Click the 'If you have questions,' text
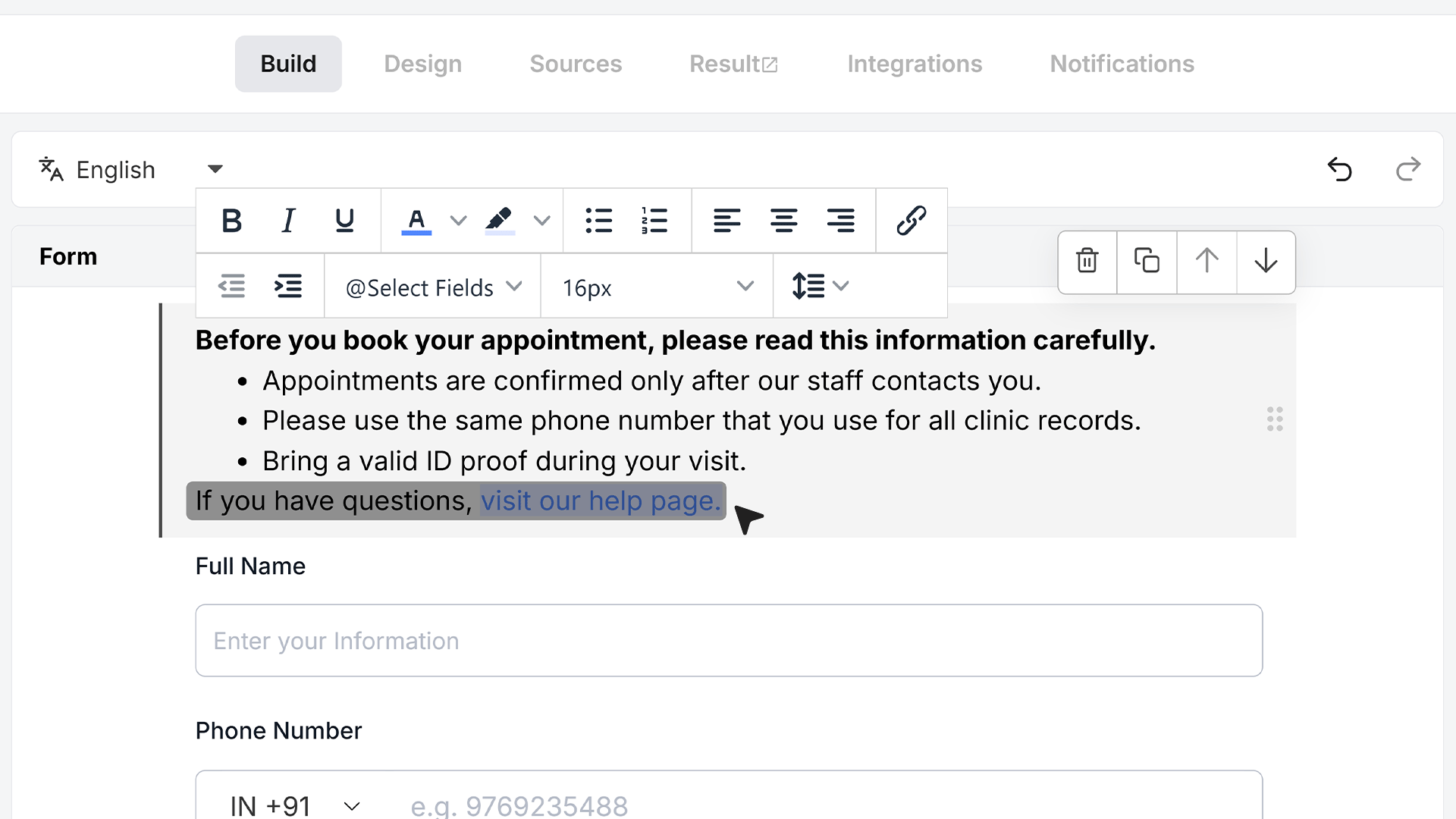The width and height of the screenshot is (1456, 819). [334, 500]
